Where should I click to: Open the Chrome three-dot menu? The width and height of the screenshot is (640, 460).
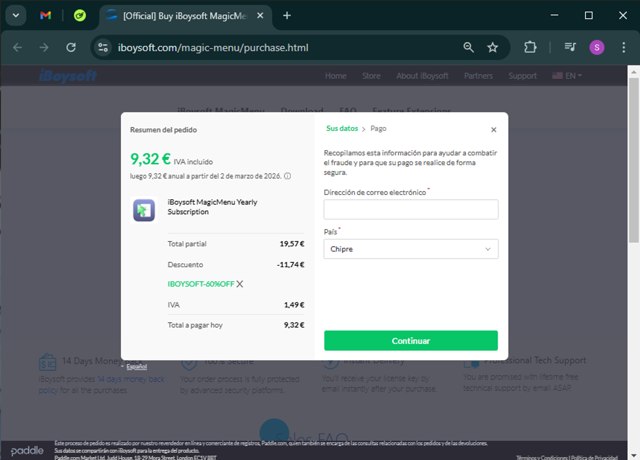[624, 48]
